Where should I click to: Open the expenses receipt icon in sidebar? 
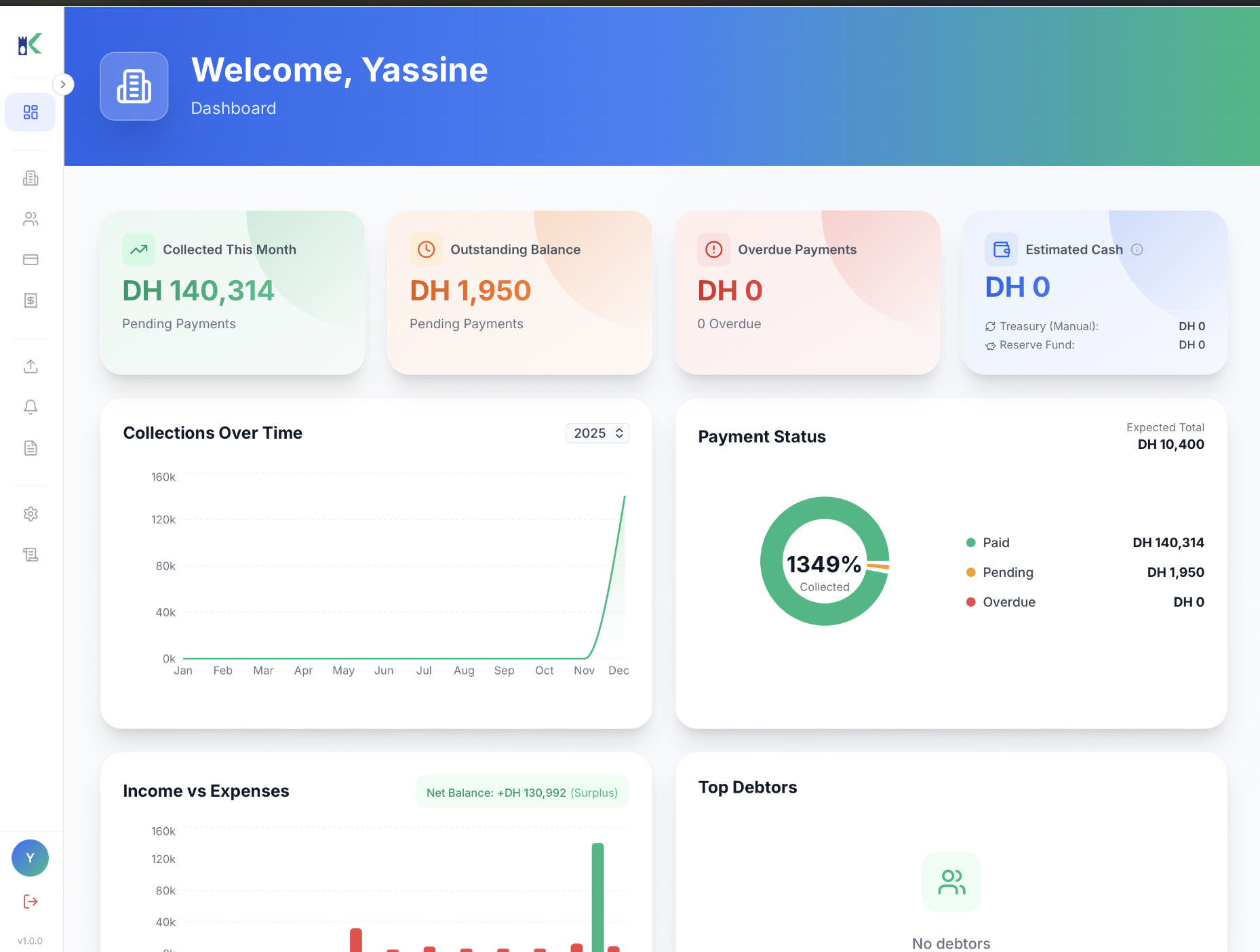[31, 300]
